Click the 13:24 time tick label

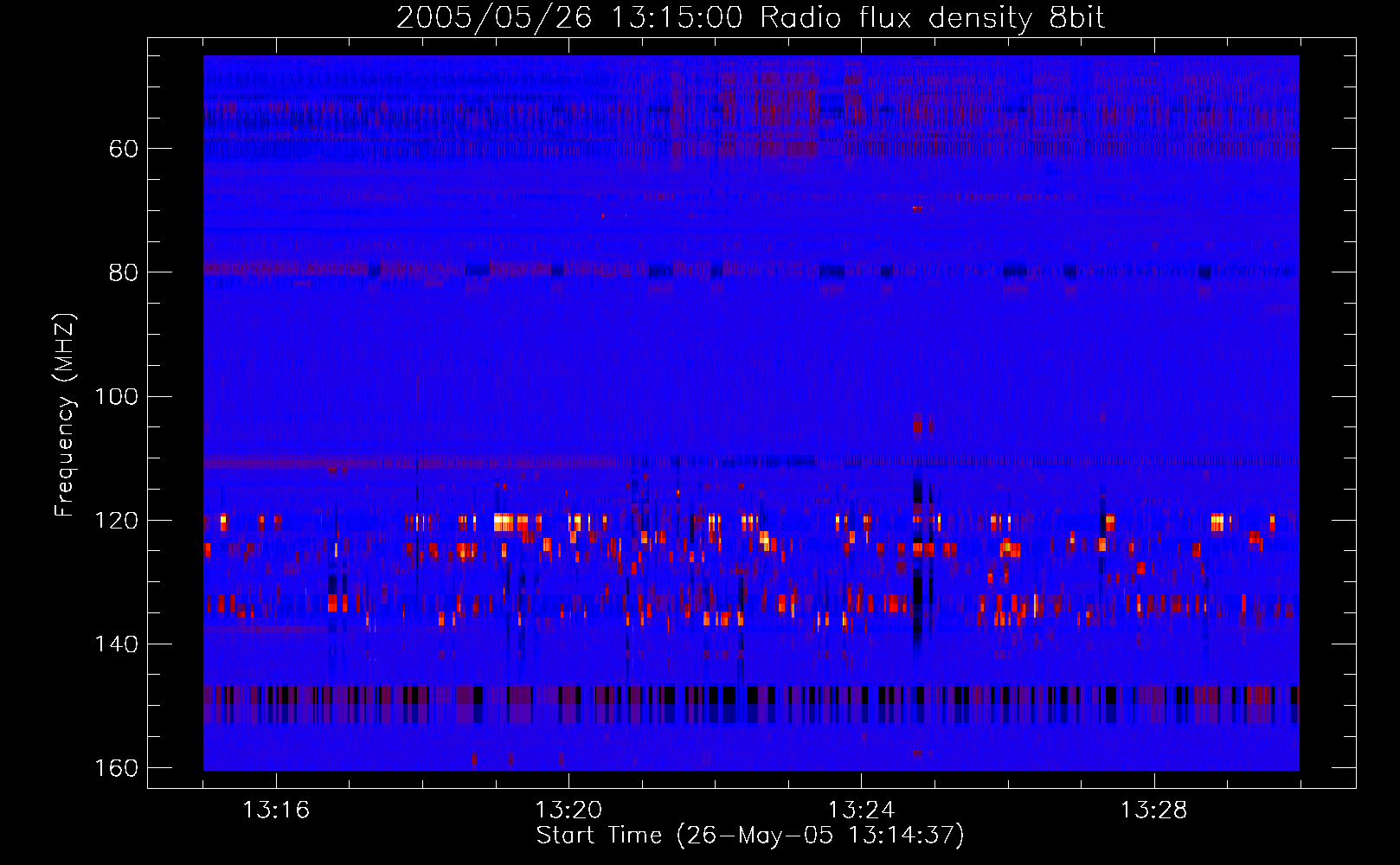coord(861,811)
